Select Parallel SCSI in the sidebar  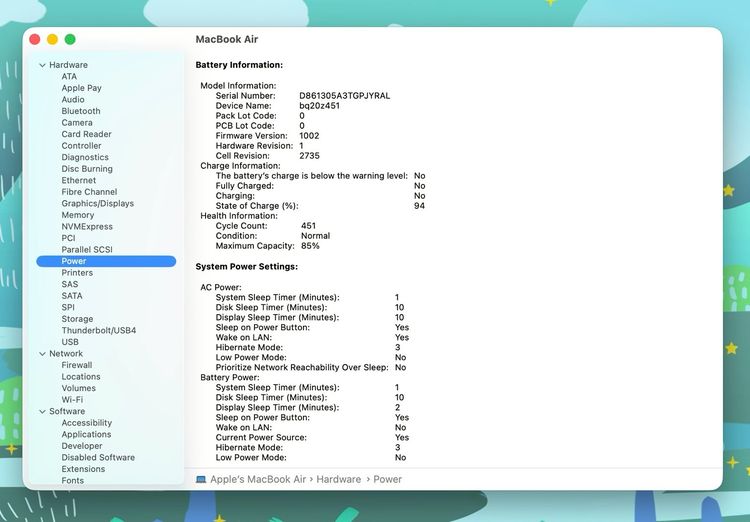(87, 250)
